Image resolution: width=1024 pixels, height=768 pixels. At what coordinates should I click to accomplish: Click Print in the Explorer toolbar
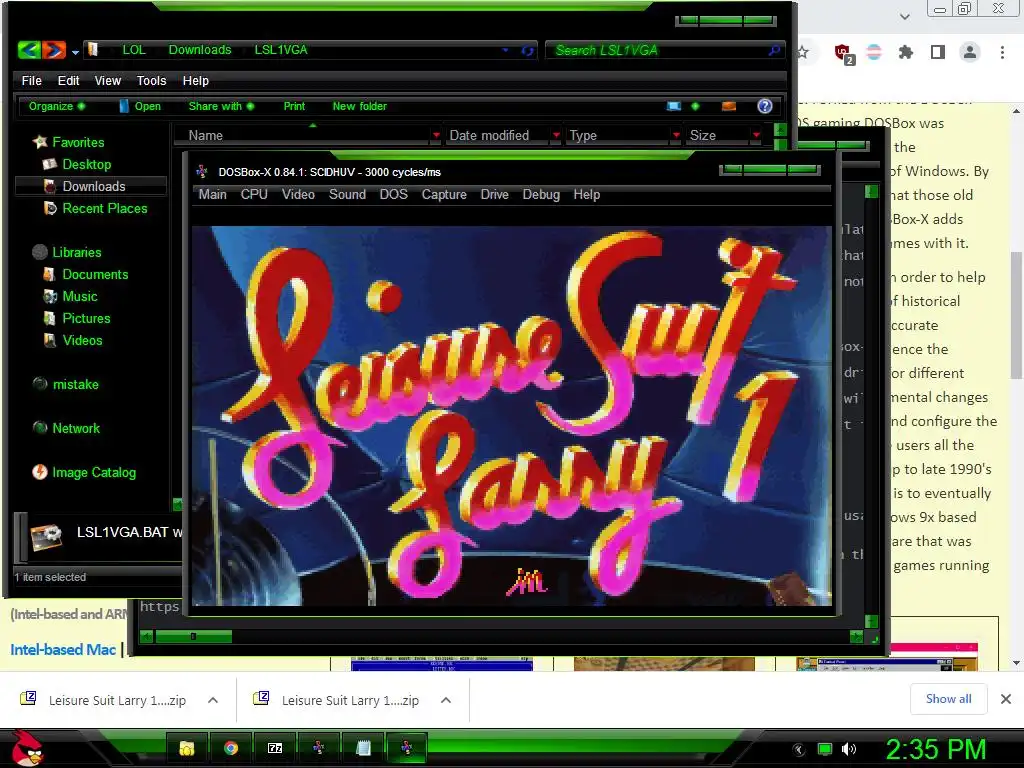coord(294,106)
